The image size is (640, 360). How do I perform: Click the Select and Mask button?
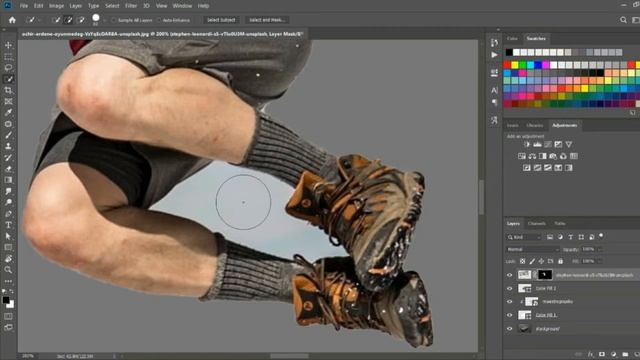pyautogui.click(x=267, y=20)
